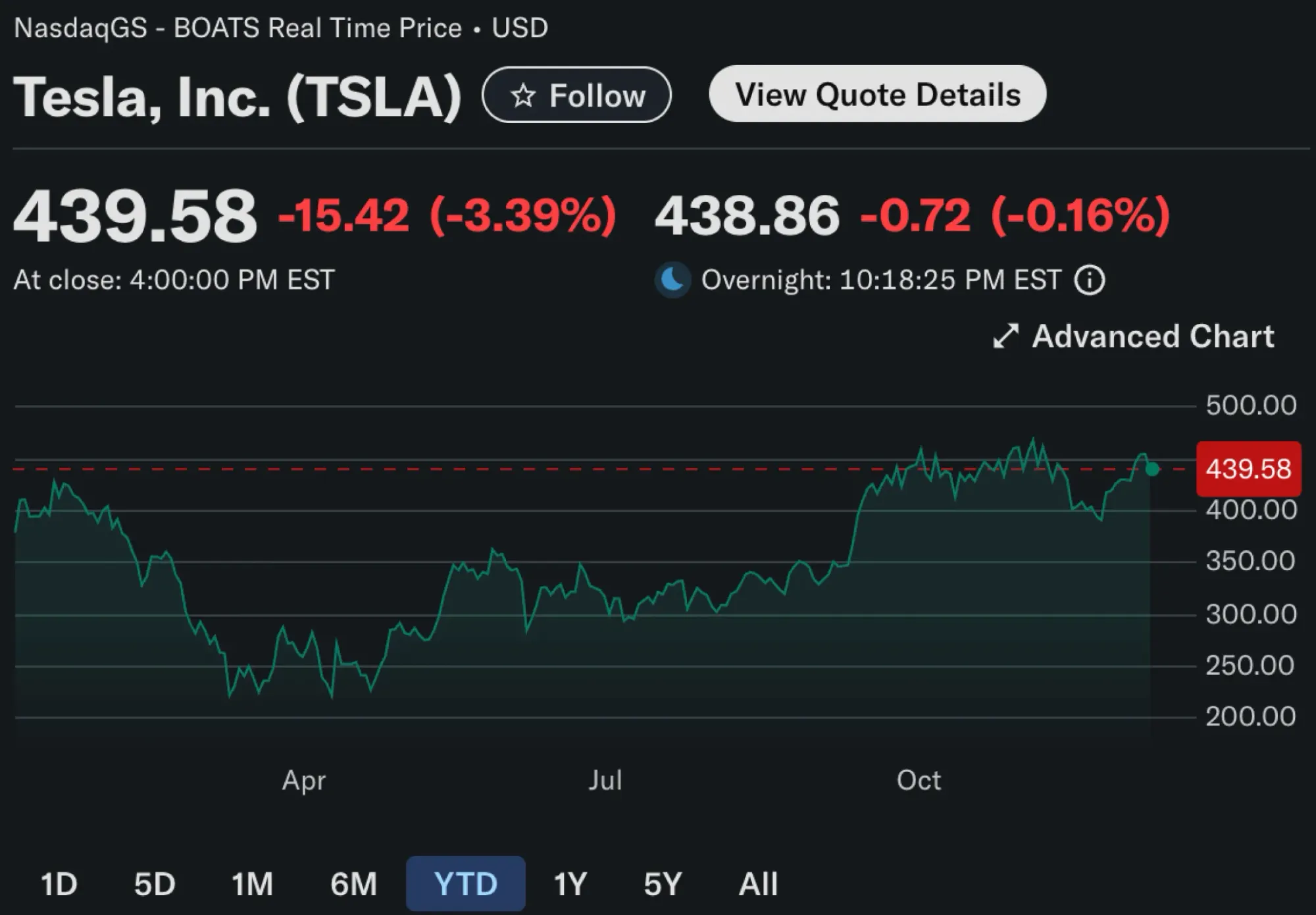Image resolution: width=1316 pixels, height=915 pixels.
Task: Click the red 439.58 price label on axis
Action: point(1248,469)
